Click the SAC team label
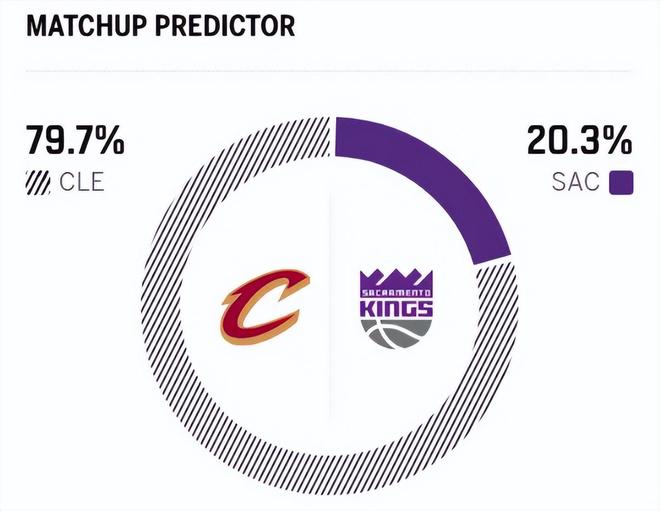 [578, 183]
